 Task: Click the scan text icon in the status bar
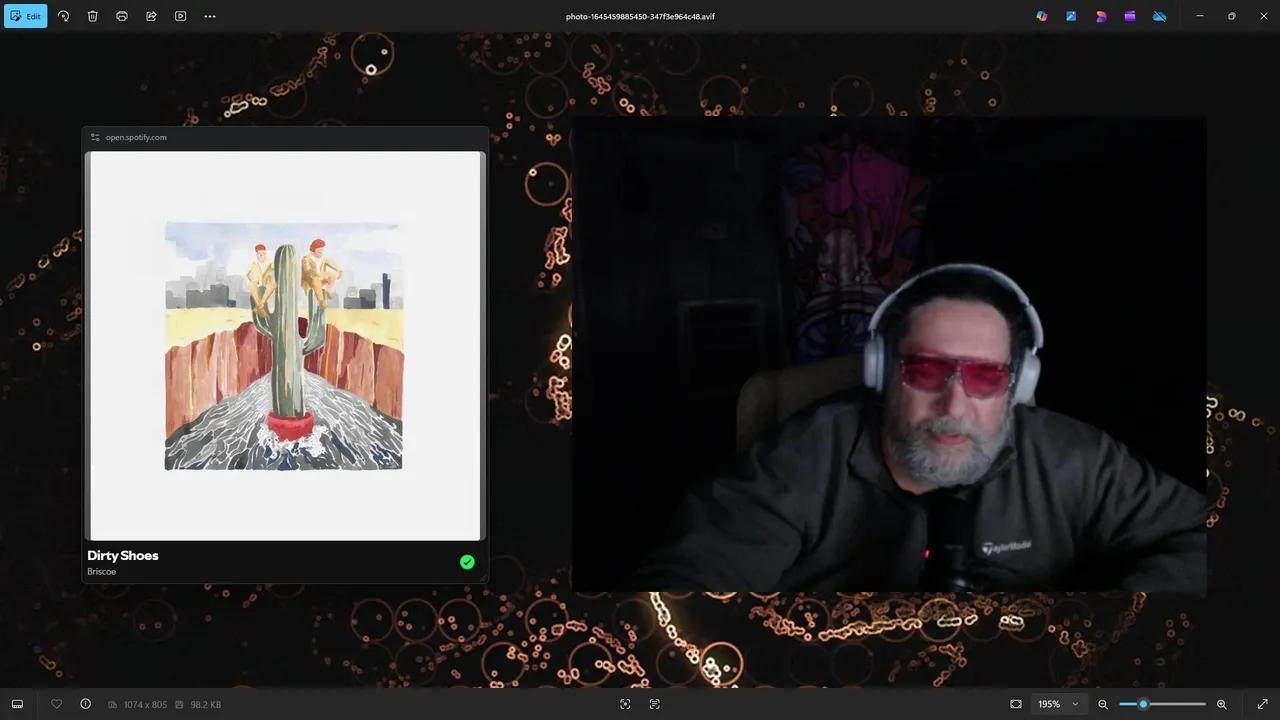click(655, 704)
